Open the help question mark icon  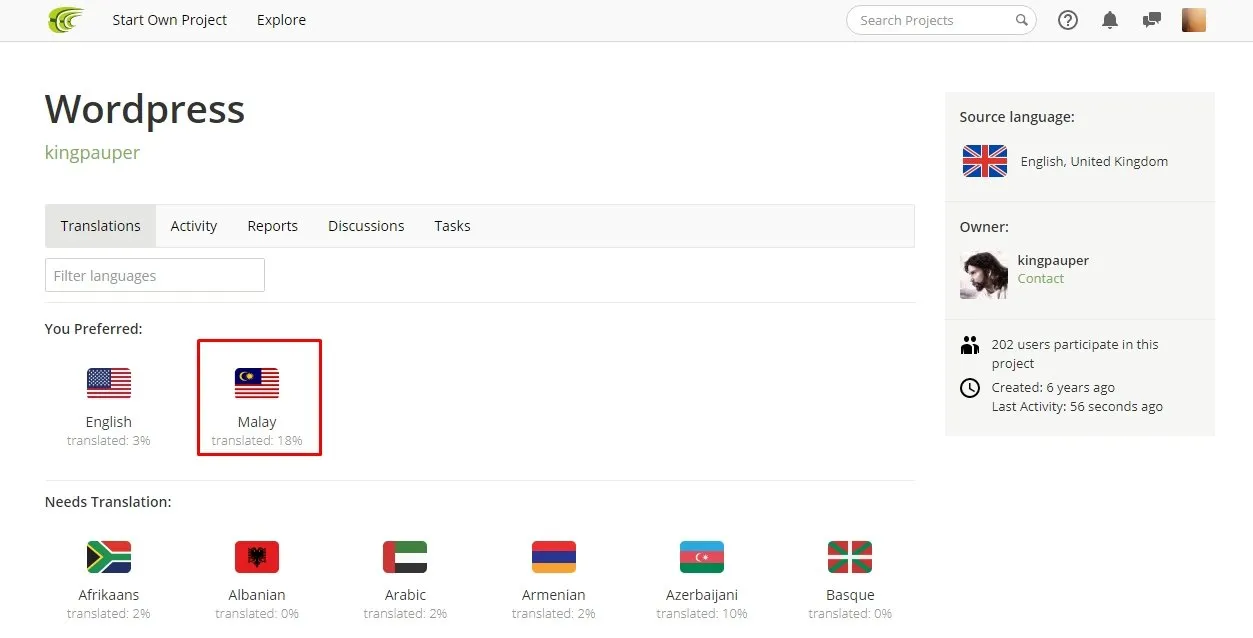click(1068, 20)
